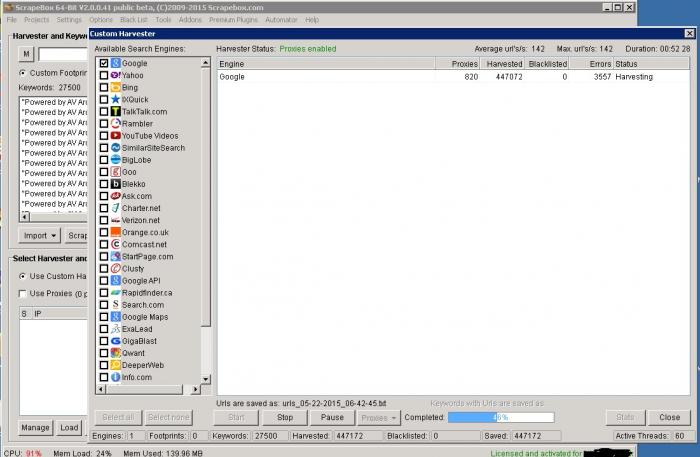Click the Completed progress bar
The image size is (700, 457).
(501, 417)
